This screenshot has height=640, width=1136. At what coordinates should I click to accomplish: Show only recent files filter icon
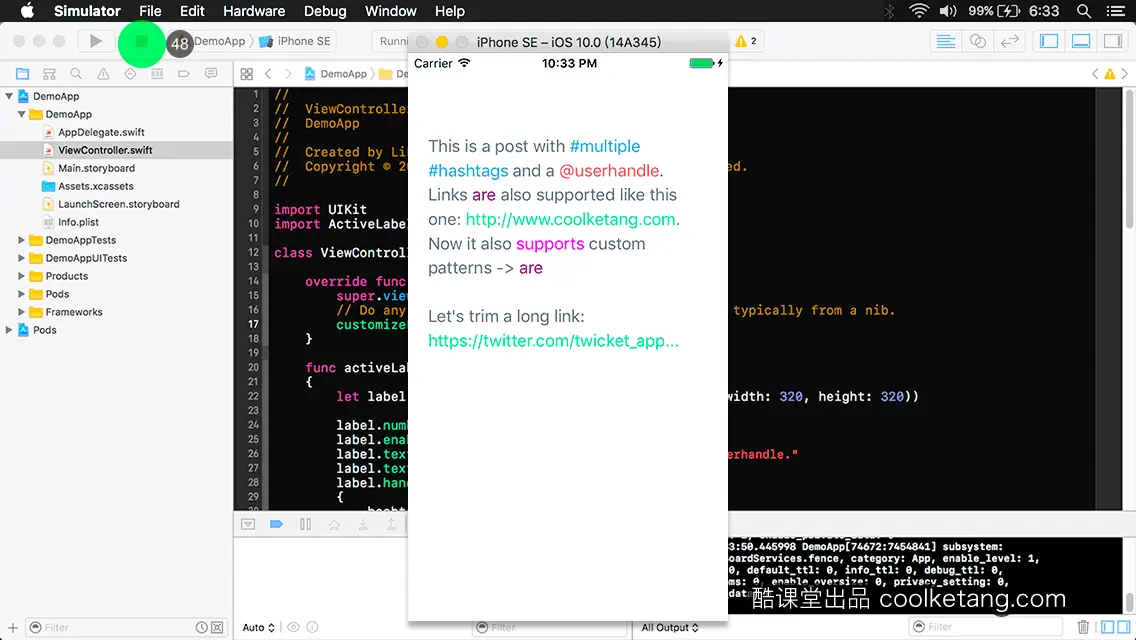tap(201, 628)
